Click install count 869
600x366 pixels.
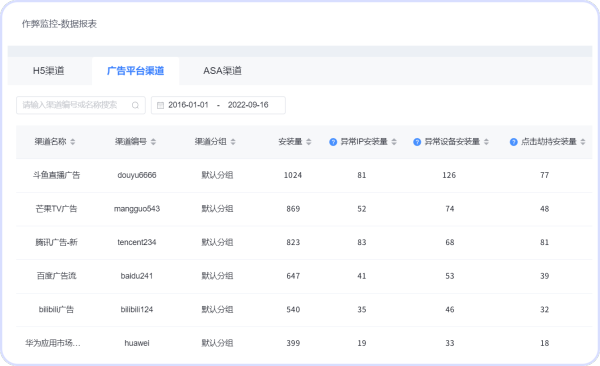click(293, 209)
